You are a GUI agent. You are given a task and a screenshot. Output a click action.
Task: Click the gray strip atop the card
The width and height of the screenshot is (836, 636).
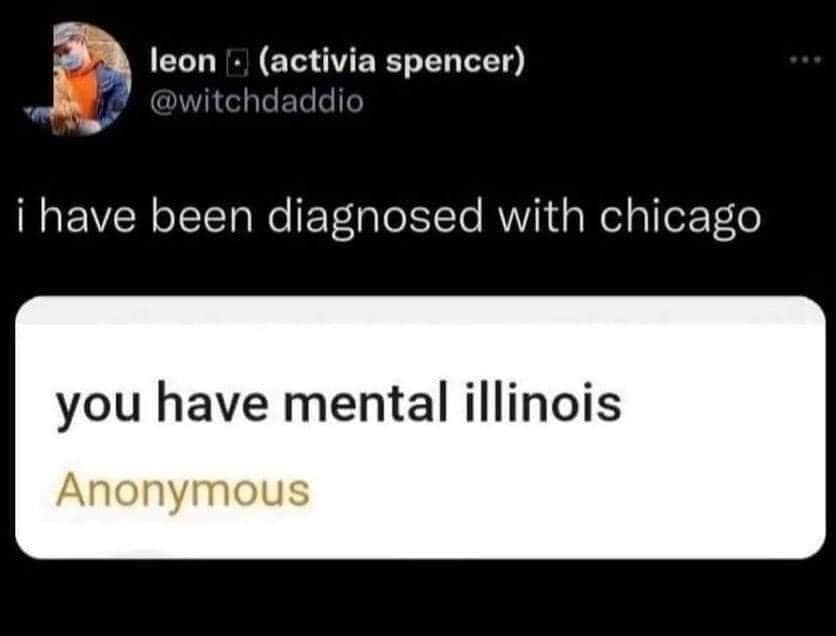coord(420,310)
